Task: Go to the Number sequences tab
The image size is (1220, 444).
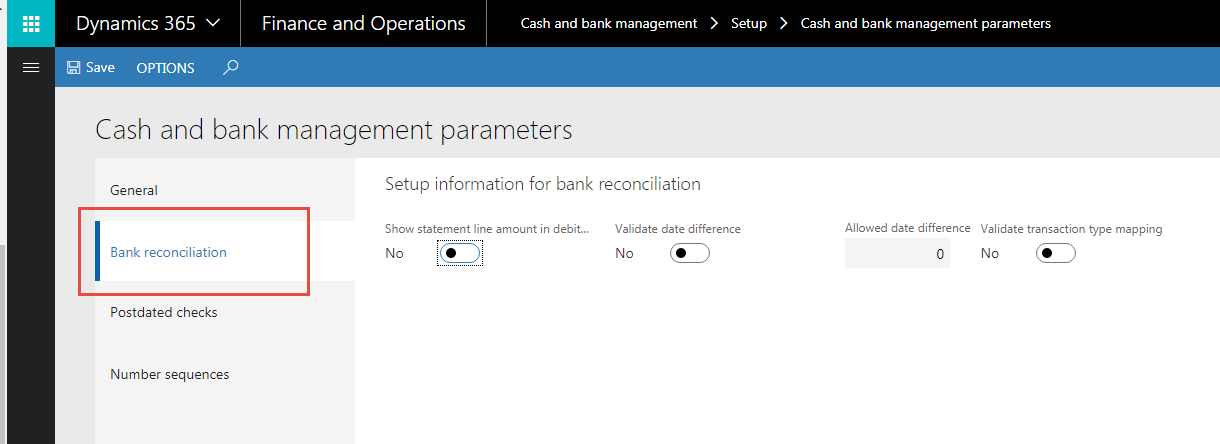Action: coord(169,374)
